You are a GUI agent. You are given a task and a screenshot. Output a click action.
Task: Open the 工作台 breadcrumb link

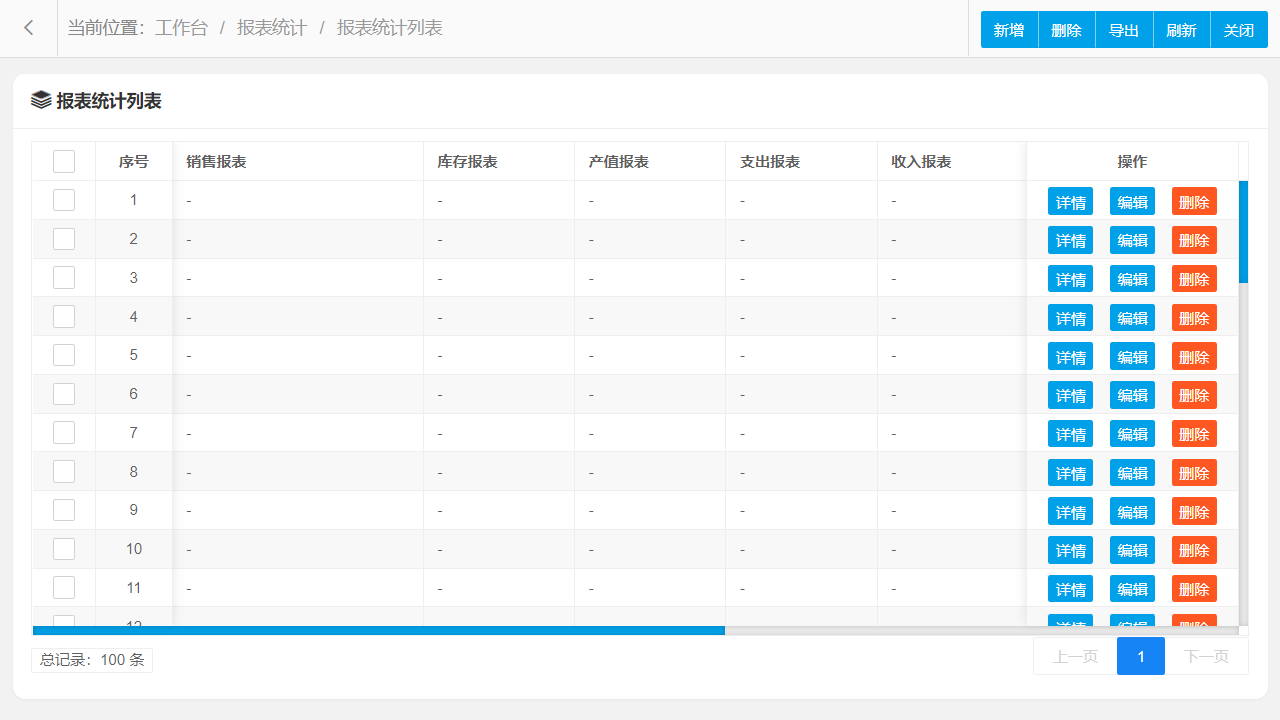tap(181, 28)
